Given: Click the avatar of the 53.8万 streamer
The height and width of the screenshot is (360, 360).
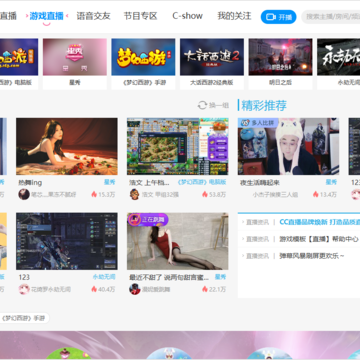Looking at the screenshot, I should coord(134,194).
